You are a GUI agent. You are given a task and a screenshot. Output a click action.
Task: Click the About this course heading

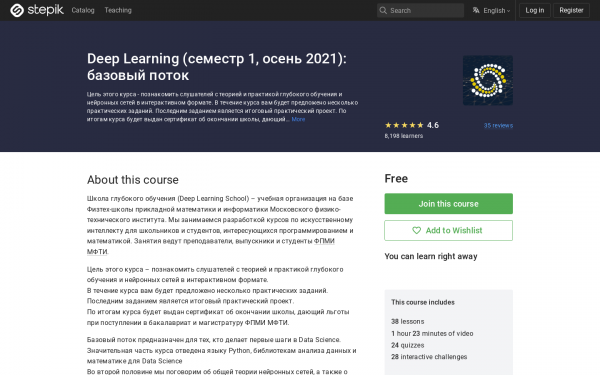[132, 180]
